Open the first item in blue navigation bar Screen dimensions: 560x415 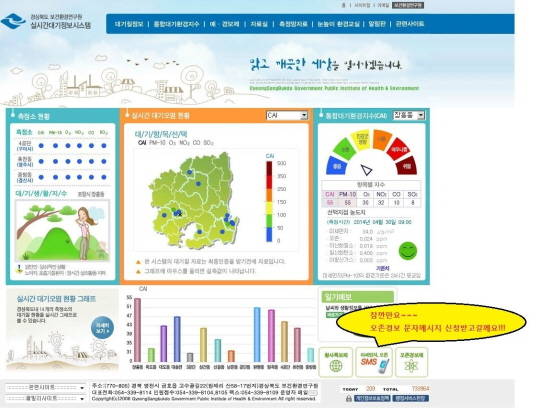129,24
